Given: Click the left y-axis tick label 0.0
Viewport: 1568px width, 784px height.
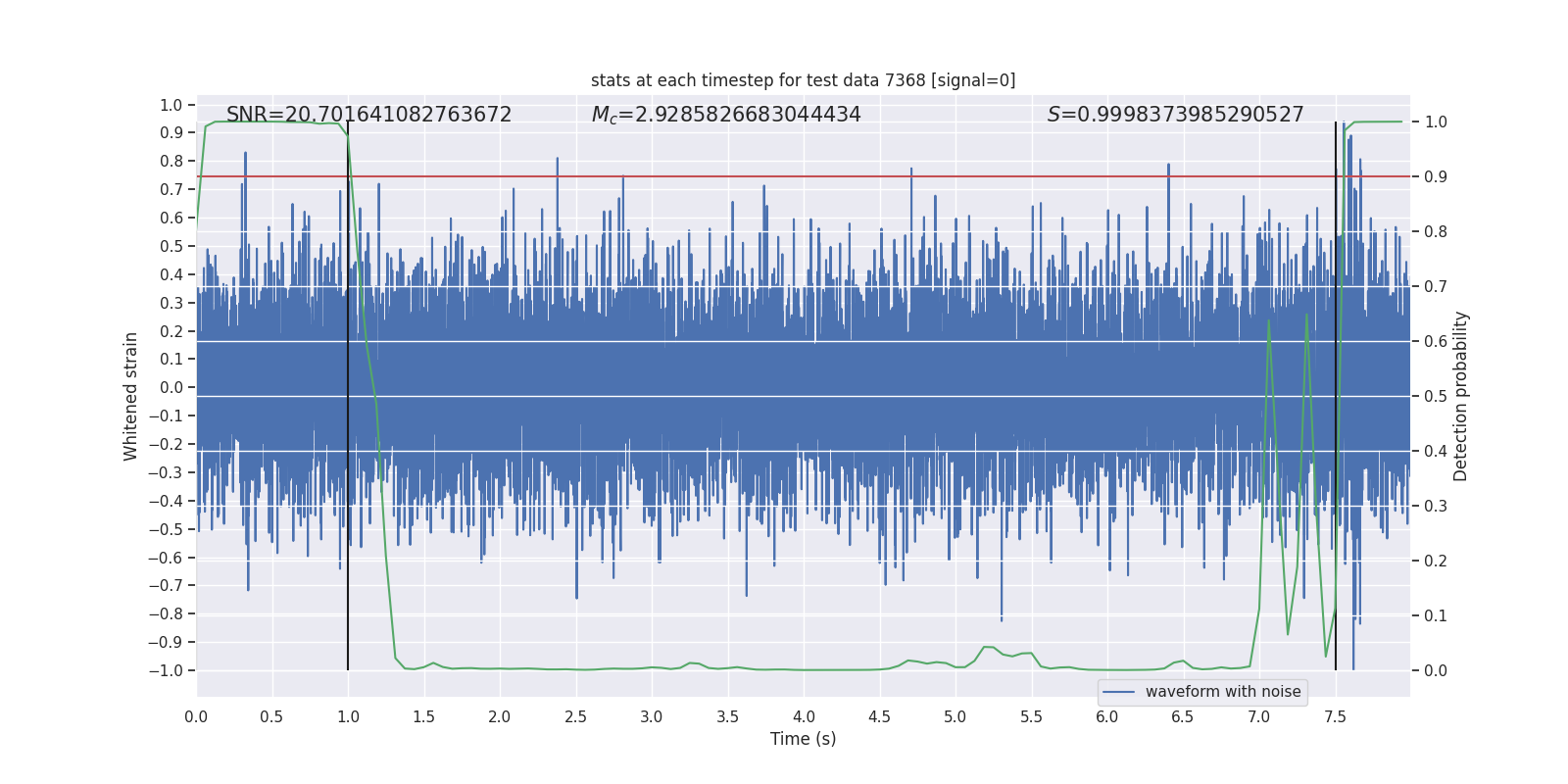Looking at the screenshot, I should click(x=171, y=387).
